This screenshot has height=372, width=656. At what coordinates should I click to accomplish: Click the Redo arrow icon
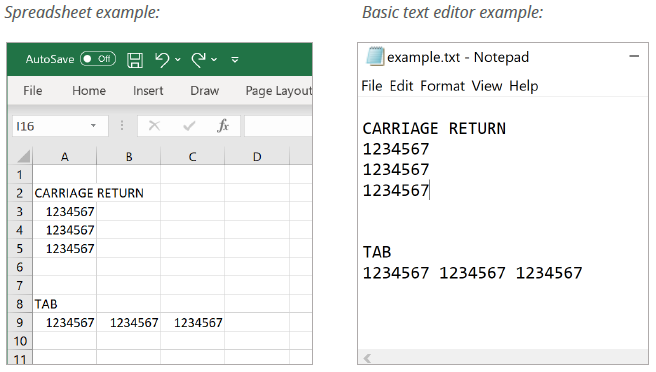(198, 59)
